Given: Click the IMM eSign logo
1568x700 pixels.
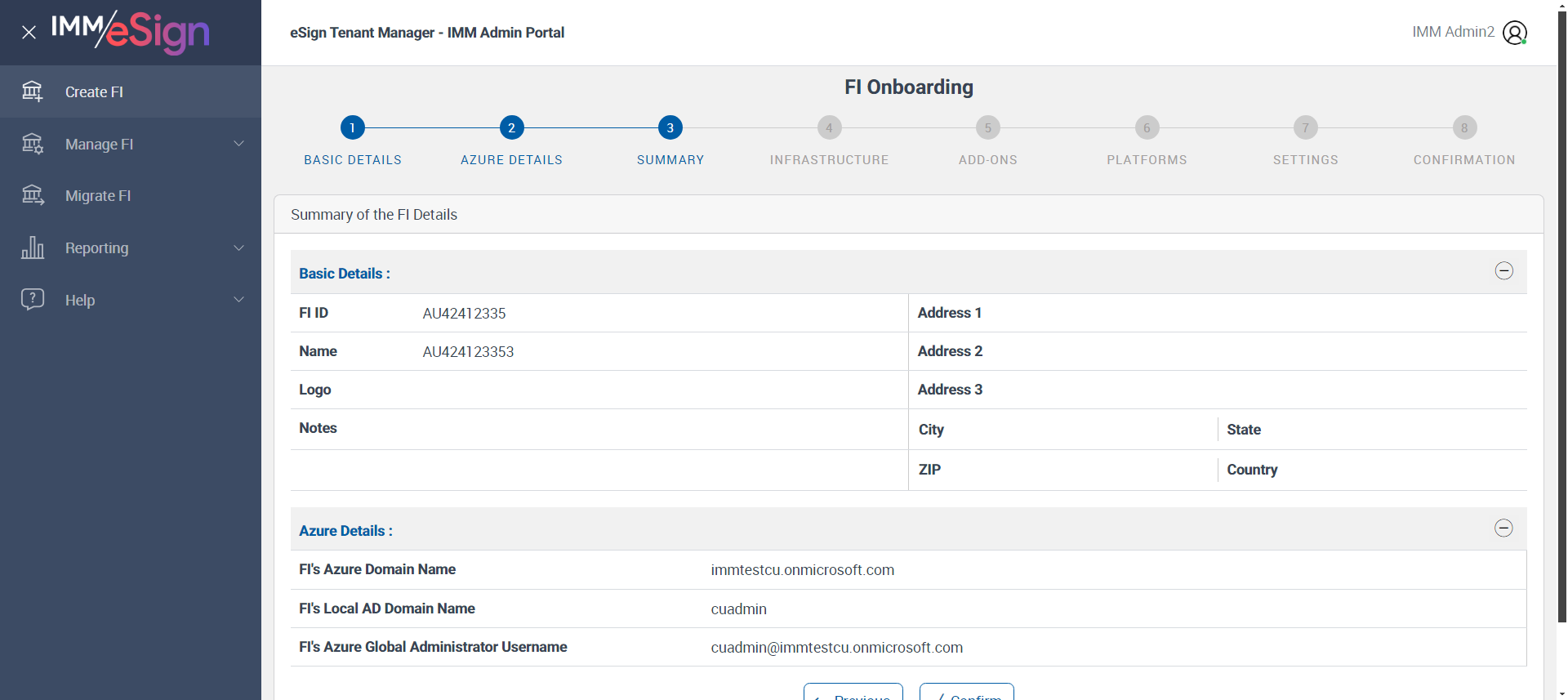Looking at the screenshot, I should click(131, 32).
